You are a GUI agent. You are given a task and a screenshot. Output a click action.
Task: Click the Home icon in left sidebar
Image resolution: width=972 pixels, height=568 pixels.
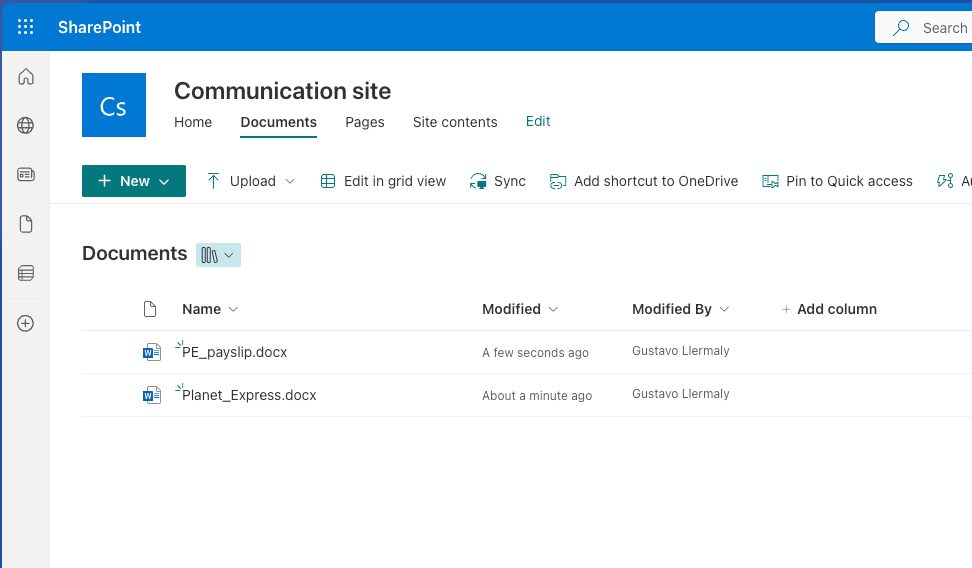26,77
